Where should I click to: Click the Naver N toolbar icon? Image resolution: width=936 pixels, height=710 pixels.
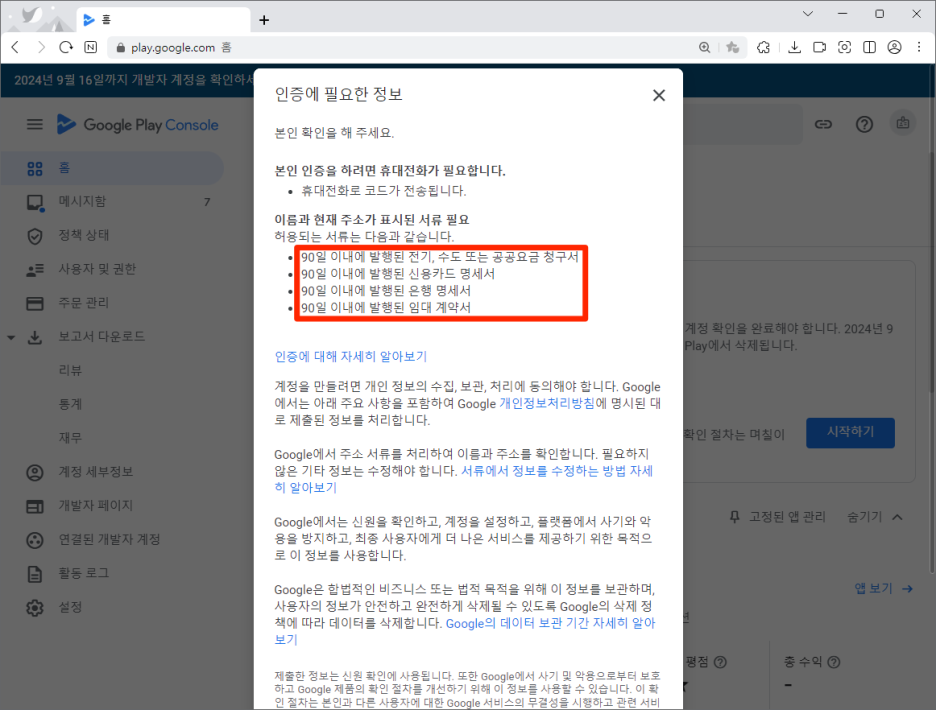click(91, 47)
